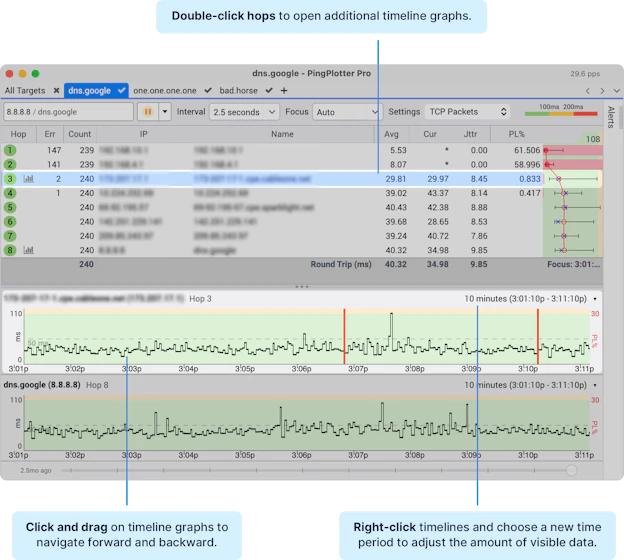Select hop 4 green circle icon

pos(10,193)
